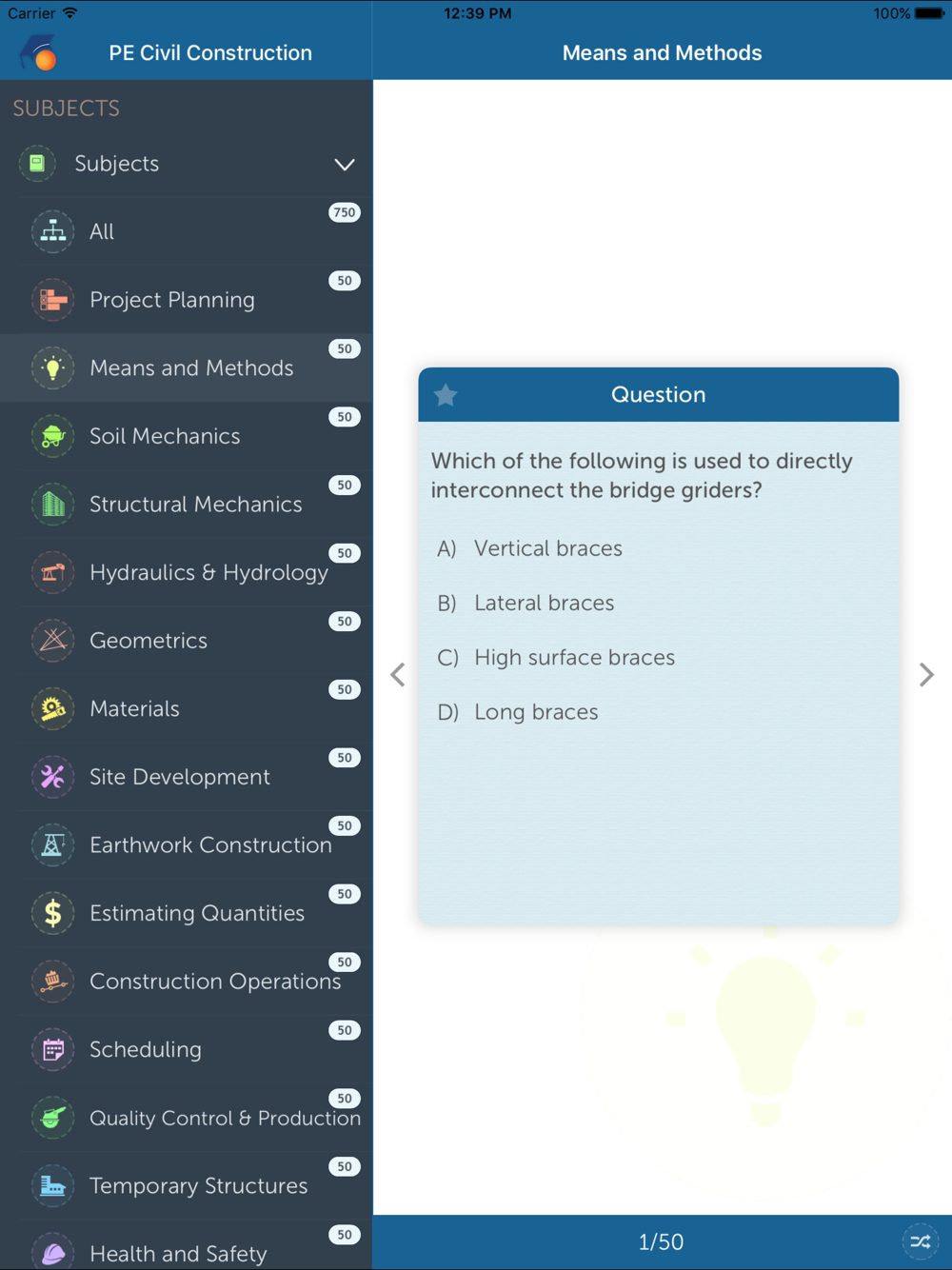
Task: Go to the previous question arrow
Action: [398, 675]
